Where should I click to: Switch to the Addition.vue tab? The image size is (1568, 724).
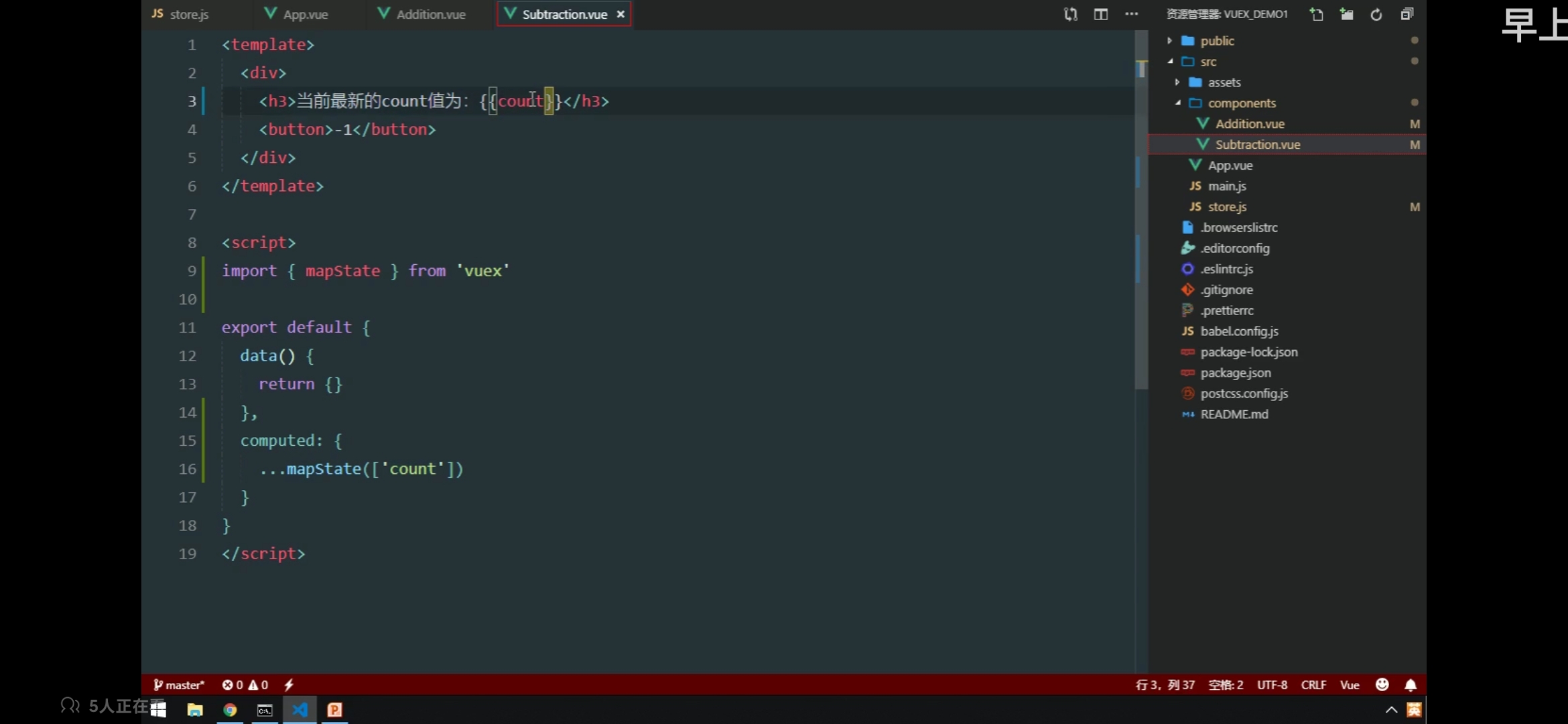[x=430, y=14]
